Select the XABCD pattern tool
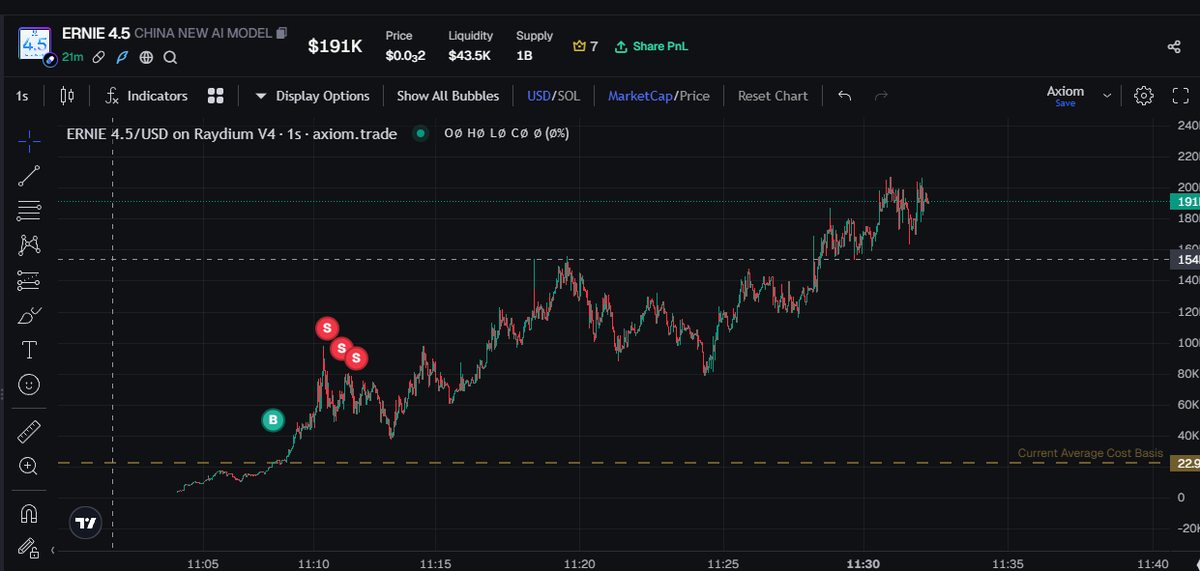Screen dimensions: 1200x571 click(29, 244)
